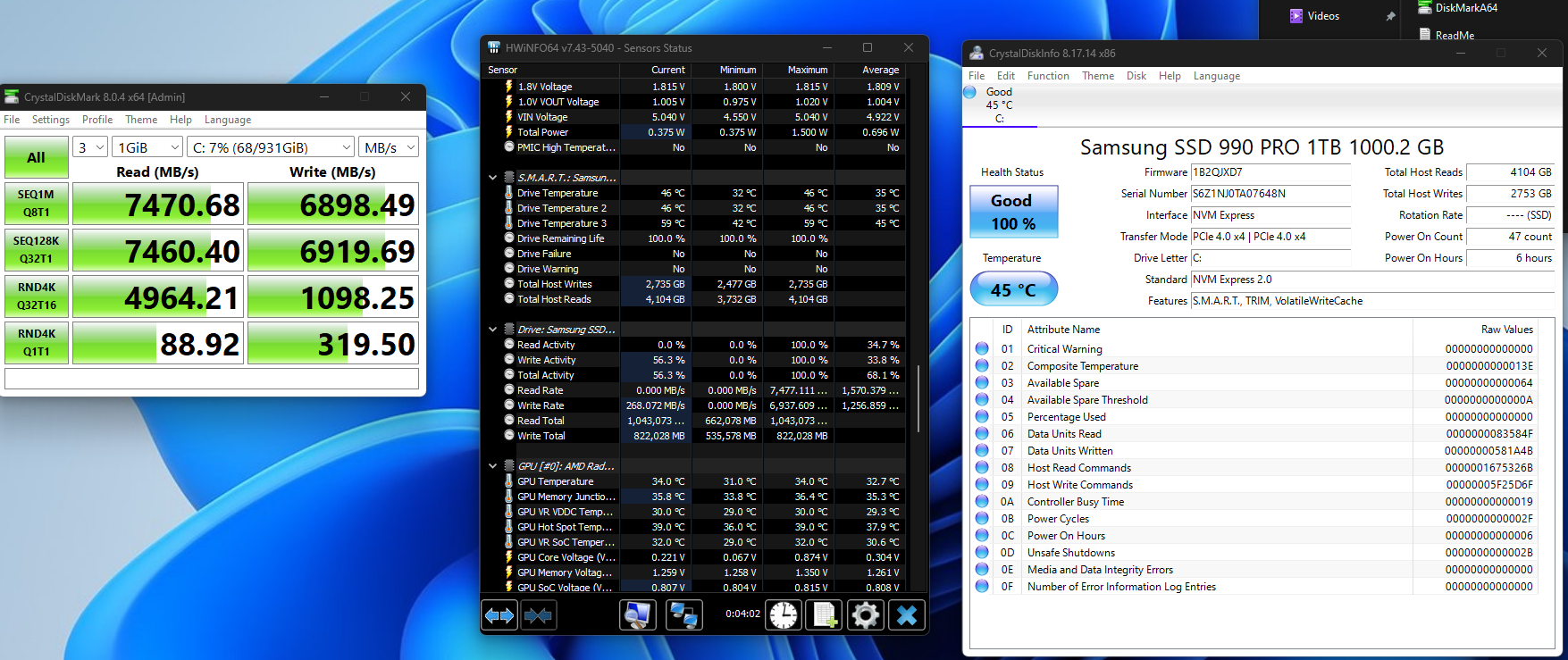Click the CrystalDiskInfo drive status circle icon
The image size is (1568, 660).
[x=970, y=92]
